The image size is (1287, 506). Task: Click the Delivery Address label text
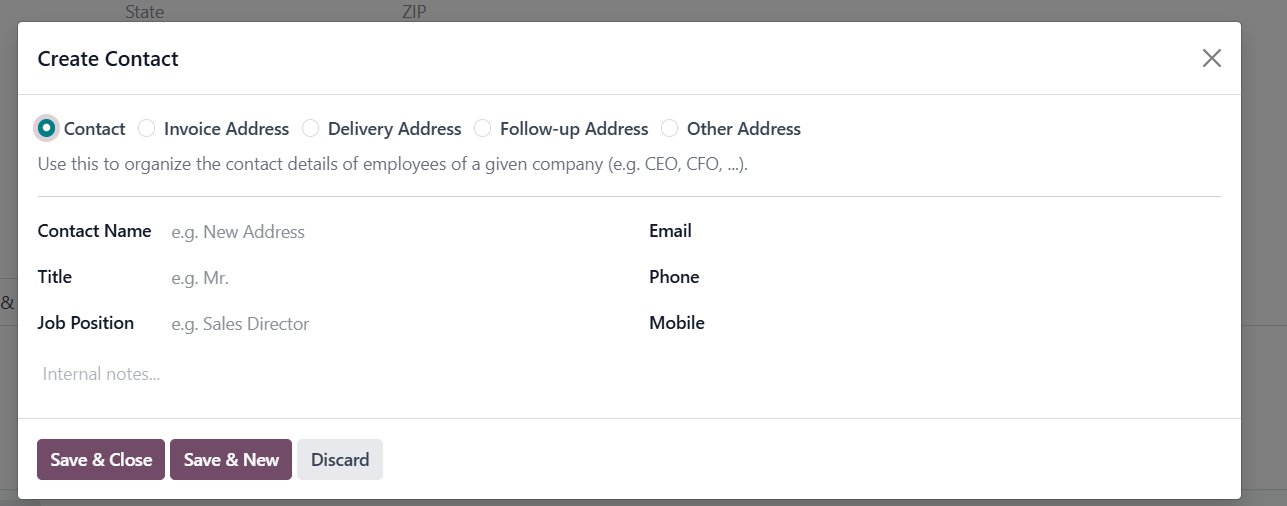pos(395,129)
